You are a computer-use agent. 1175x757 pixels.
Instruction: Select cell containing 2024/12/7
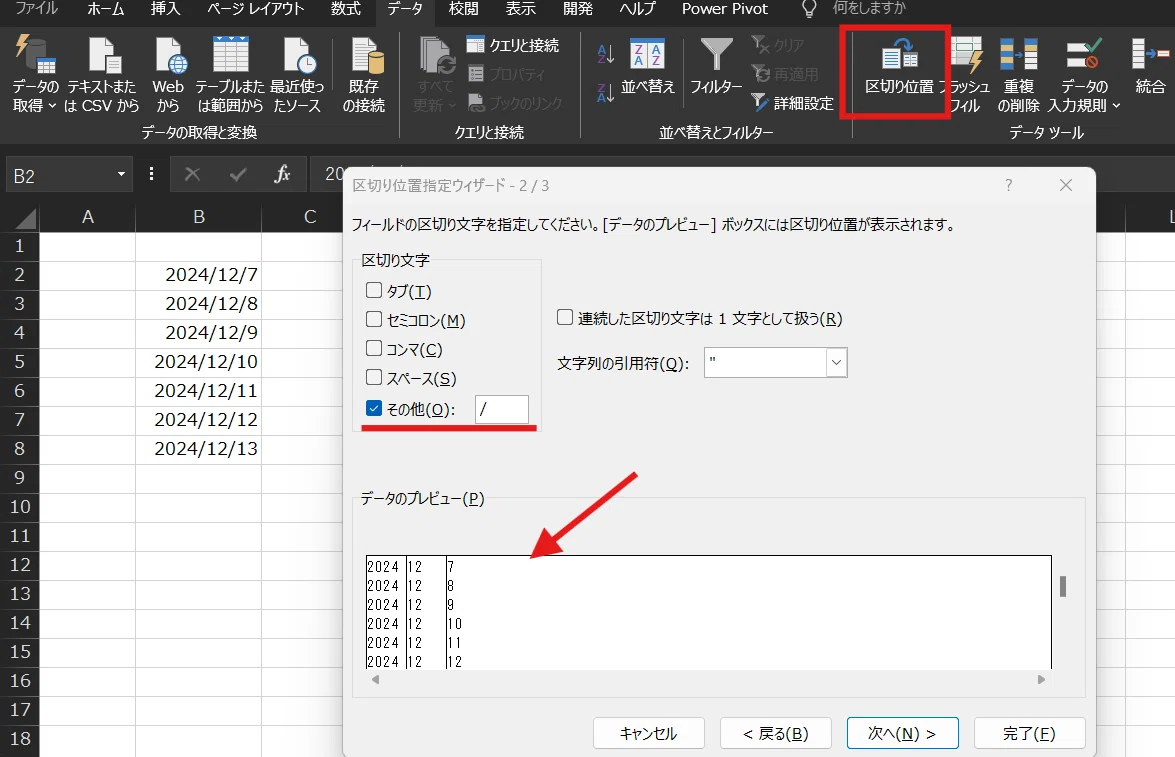[x=199, y=275]
